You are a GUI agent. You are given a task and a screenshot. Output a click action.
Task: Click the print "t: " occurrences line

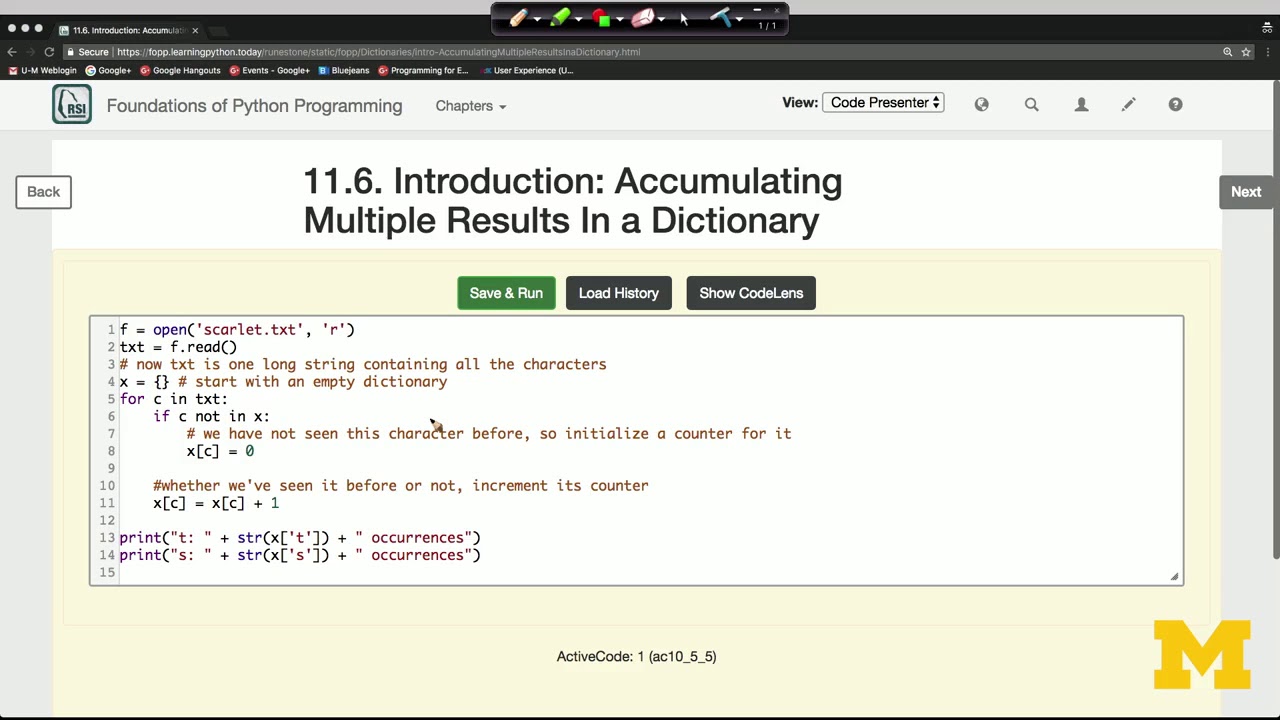(300, 538)
